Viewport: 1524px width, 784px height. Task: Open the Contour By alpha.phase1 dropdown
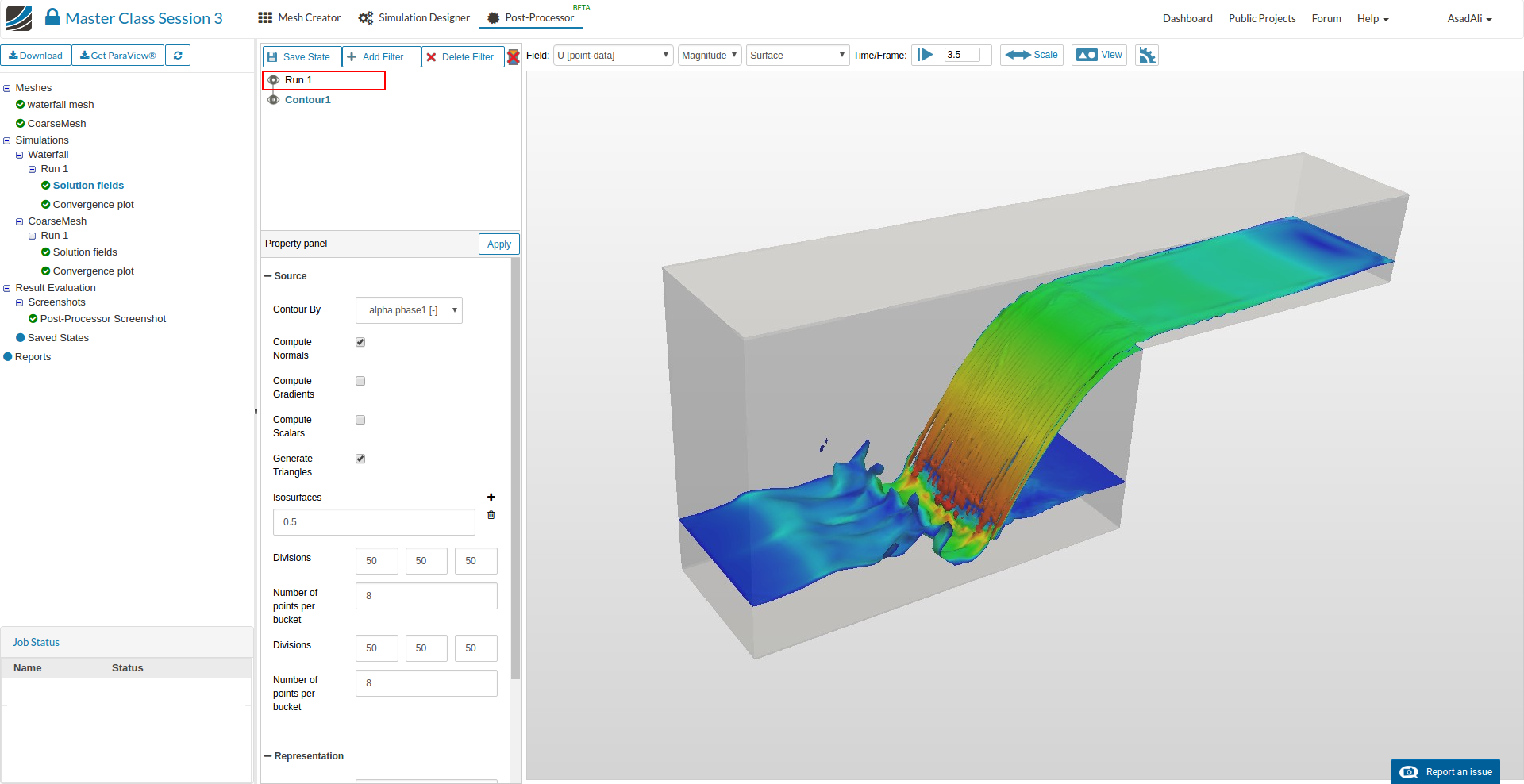409,310
